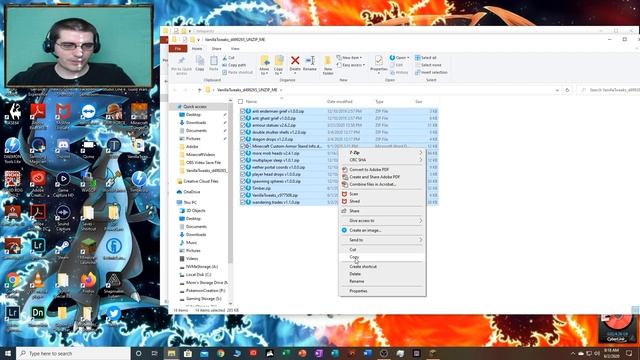
Task: Uncheck the armour statues zip checkbox
Action: [x=242, y=125]
